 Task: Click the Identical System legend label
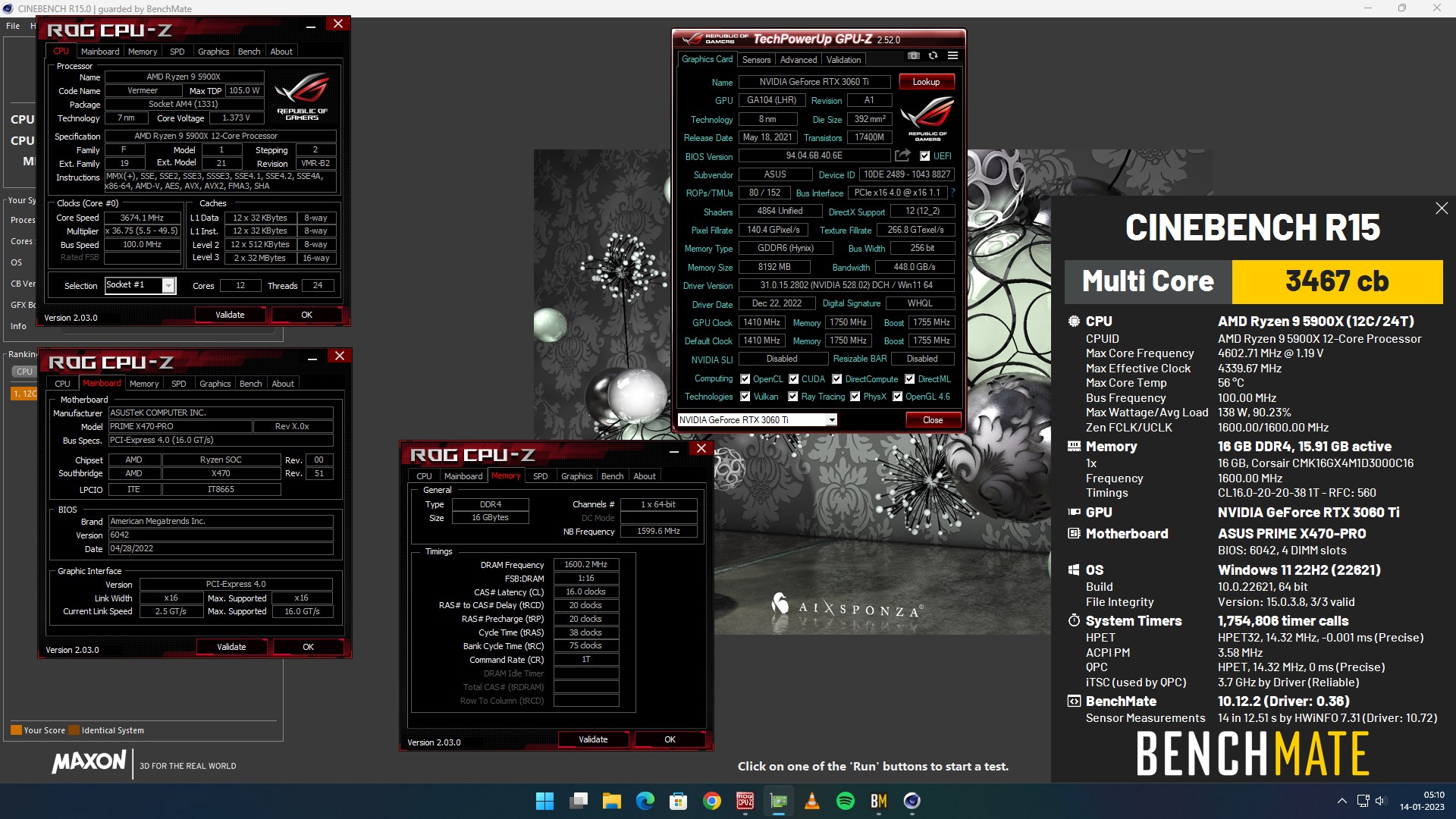(112, 730)
